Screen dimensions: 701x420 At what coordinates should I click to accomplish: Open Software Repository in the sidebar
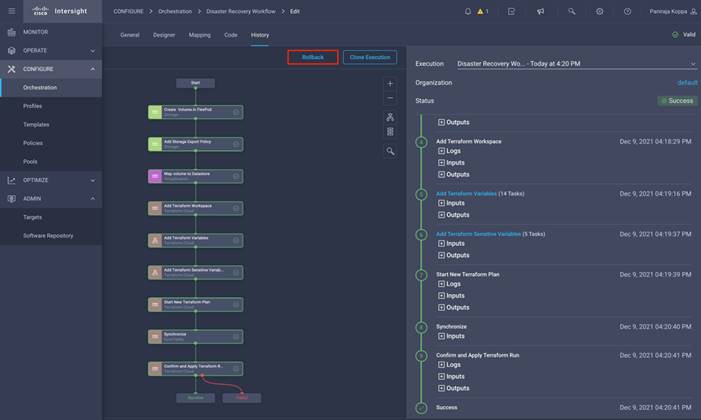click(x=51, y=236)
